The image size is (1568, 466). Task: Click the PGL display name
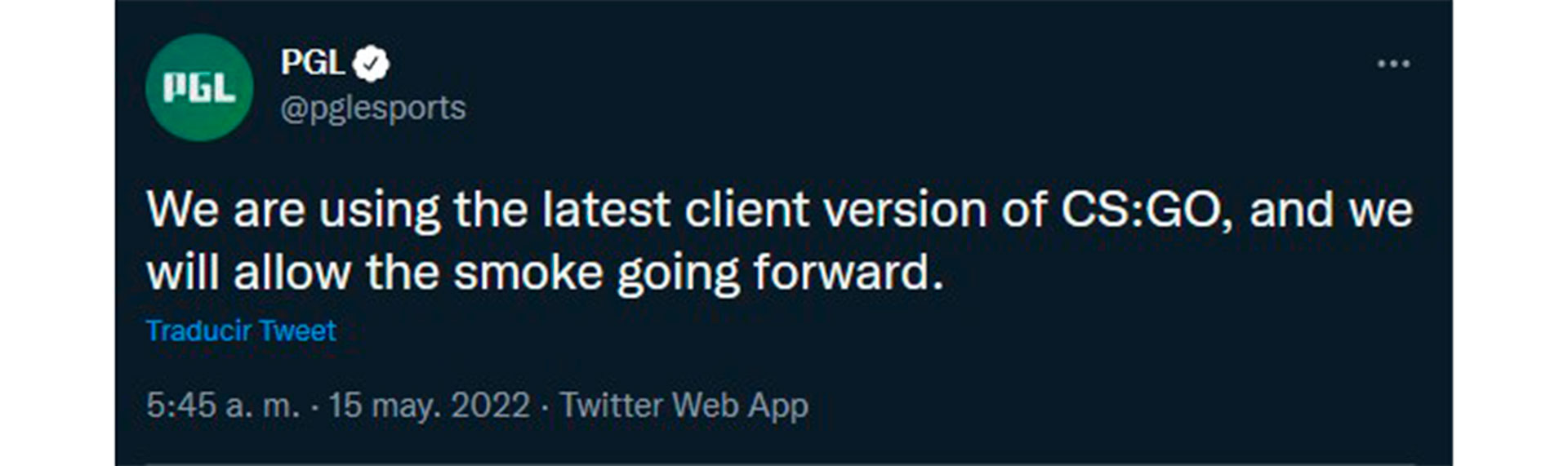coord(312,63)
